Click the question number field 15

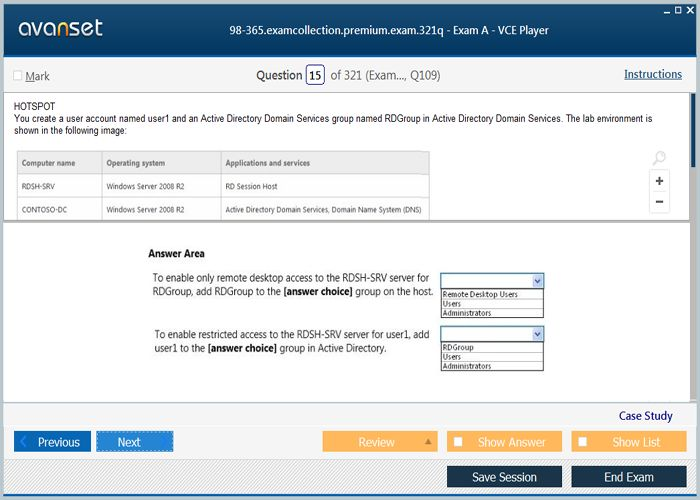tap(315, 75)
